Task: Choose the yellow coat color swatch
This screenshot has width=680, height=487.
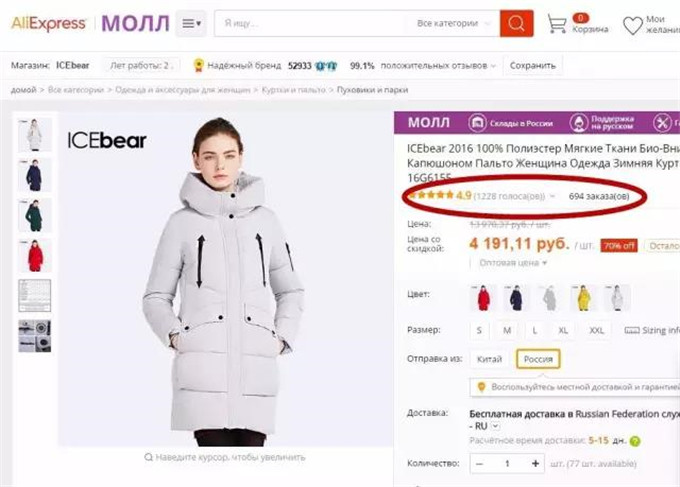Action: pos(584,297)
